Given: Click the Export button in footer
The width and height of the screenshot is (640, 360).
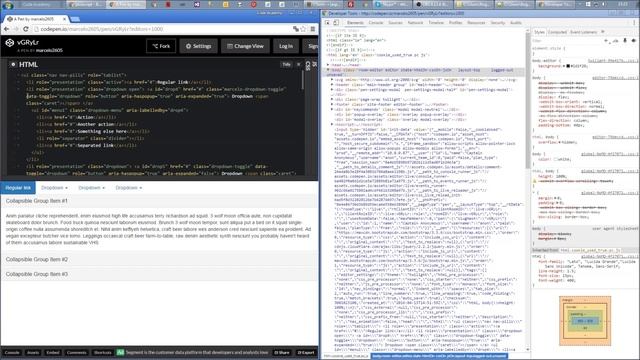Looking at the screenshot, I should (x=306, y=352).
